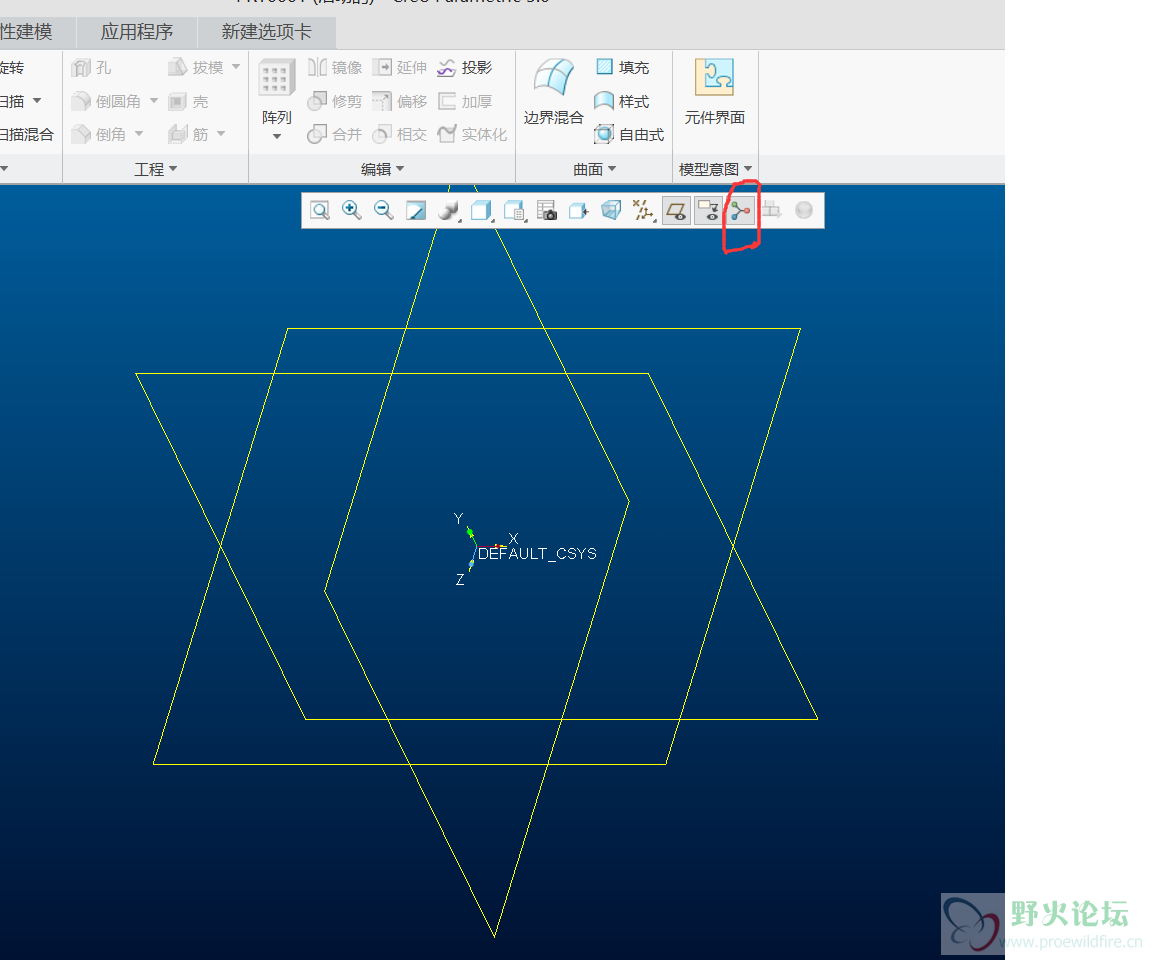1152x960 pixels.
Task: Select the DEFAULT_CSYS coordinate system label
Action: [x=537, y=554]
